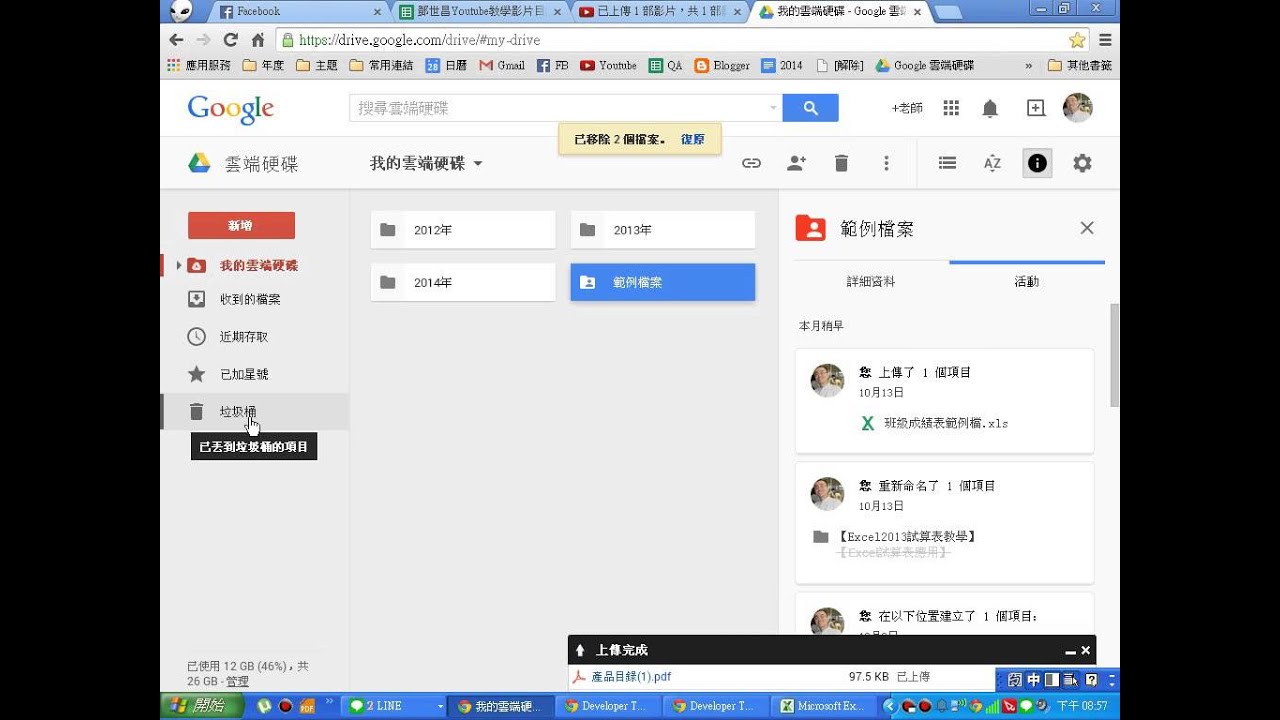Open the 年度 bookmarks folder
This screenshot has width=1280, height=720.
pos(264,65)
